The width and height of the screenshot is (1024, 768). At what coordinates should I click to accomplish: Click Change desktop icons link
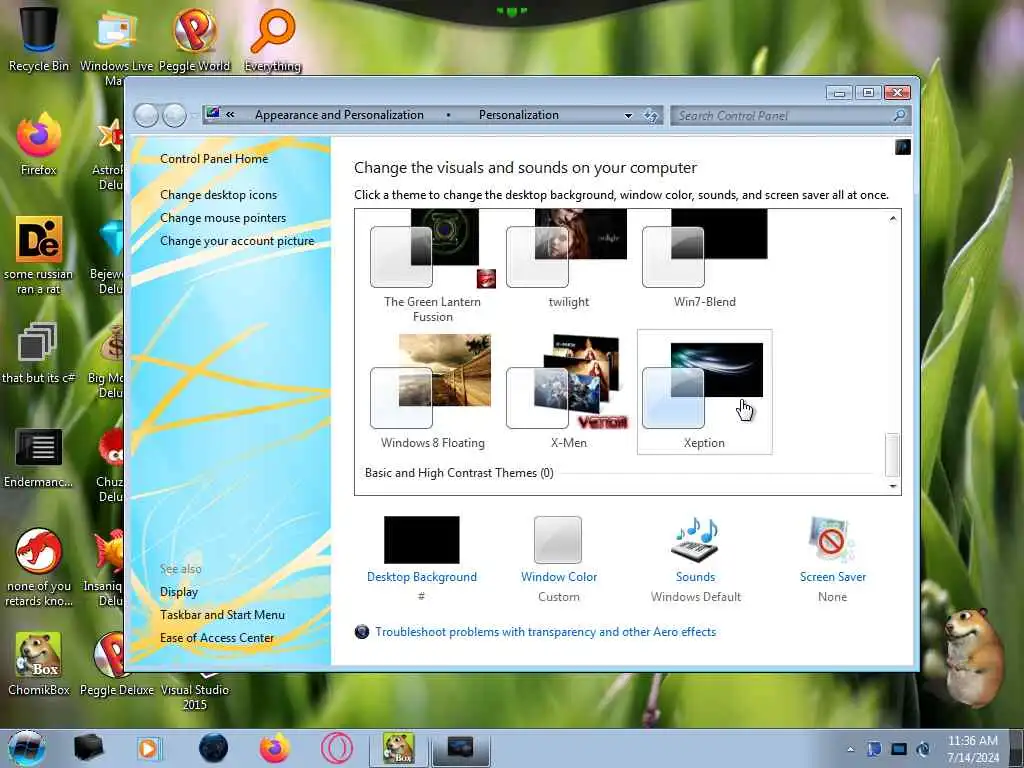218,195
